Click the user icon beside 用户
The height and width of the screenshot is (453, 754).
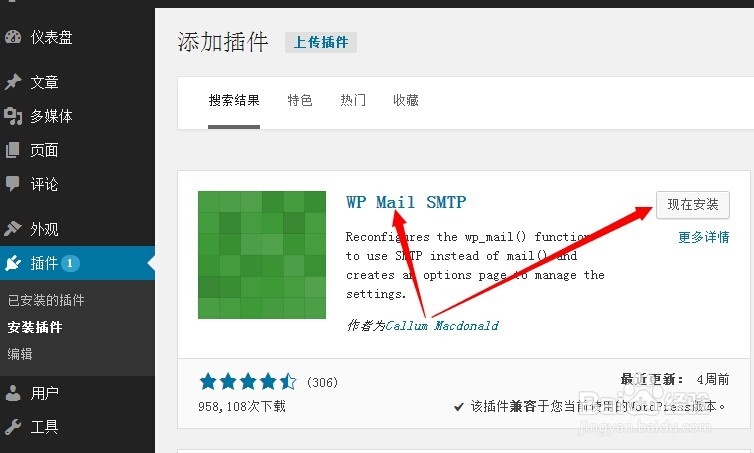point(13,393)
